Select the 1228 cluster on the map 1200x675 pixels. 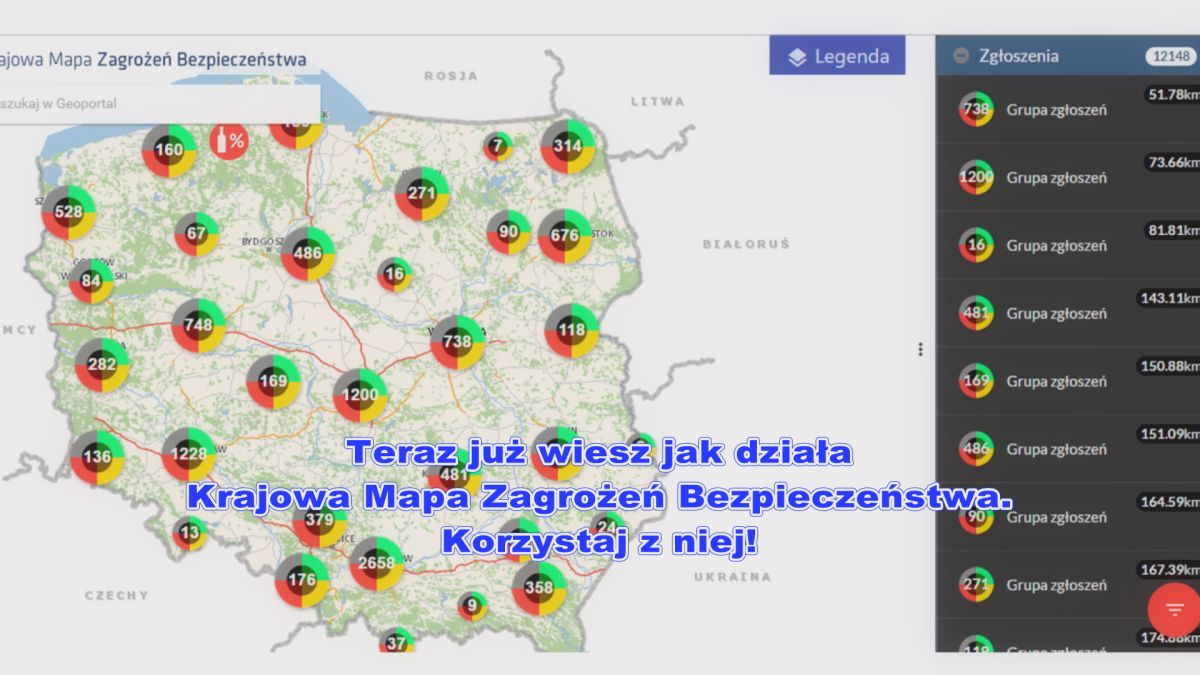point(189,454)
